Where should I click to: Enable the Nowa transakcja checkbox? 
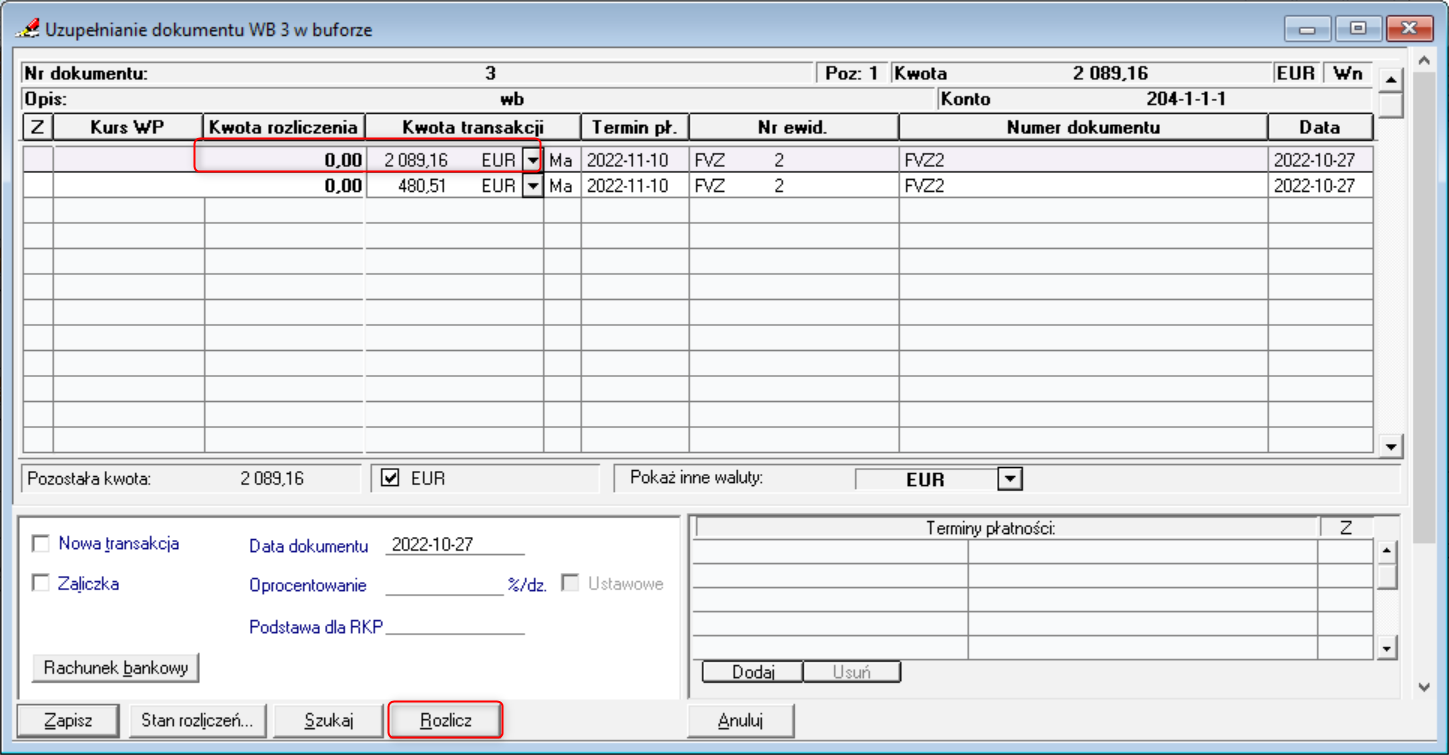(41, 544)
